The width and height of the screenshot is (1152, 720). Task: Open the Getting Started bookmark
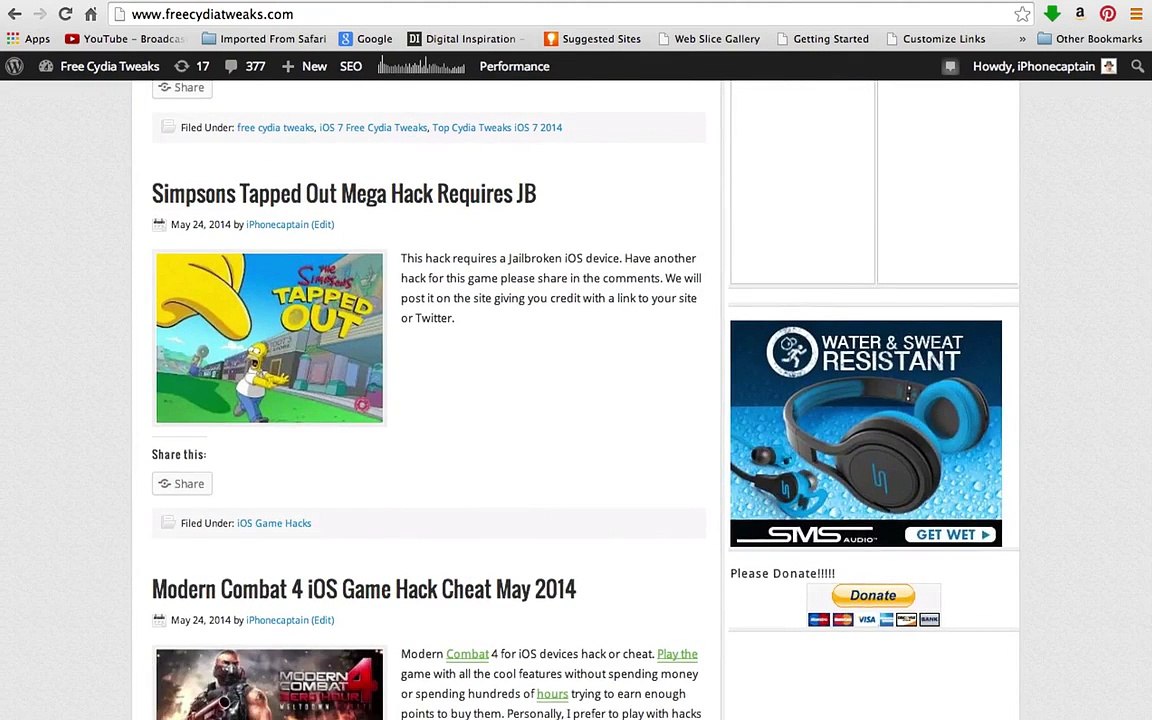coord(823,39)
